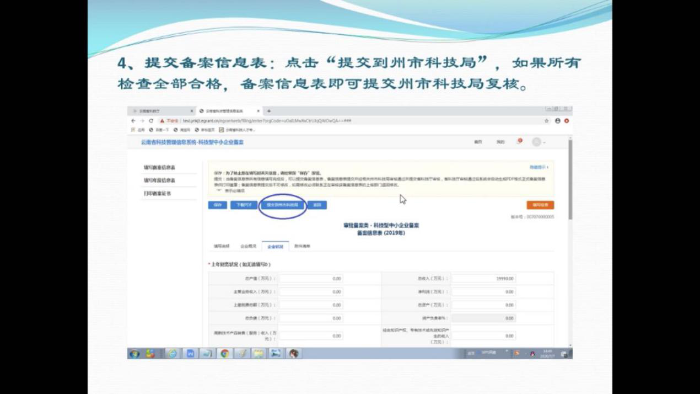
Task: Click the blue 返回 button
Action: click(317, 205)
